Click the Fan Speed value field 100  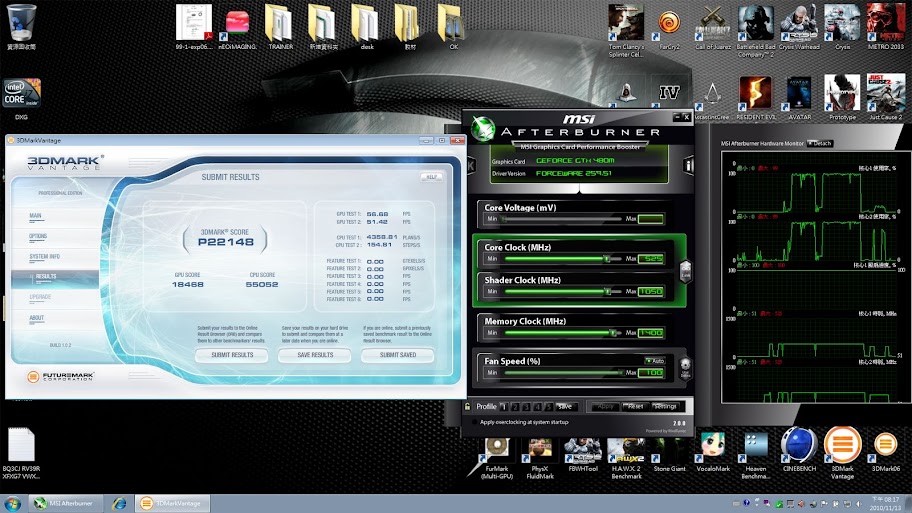[651, 372]
